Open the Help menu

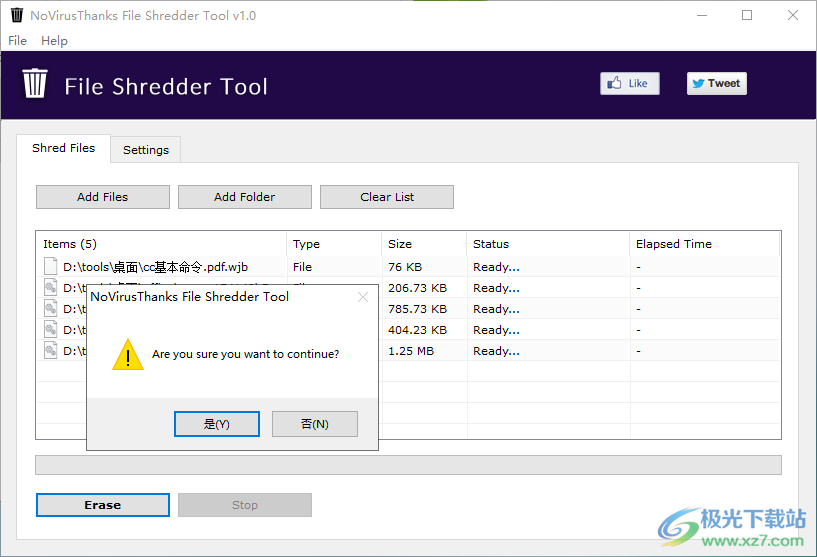54,41
